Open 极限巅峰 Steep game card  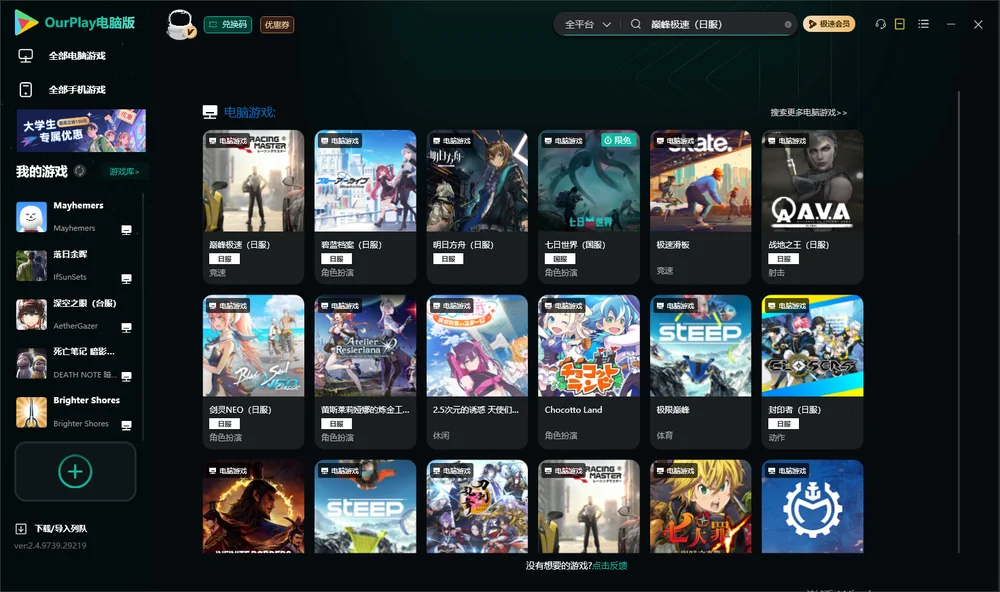700,372
